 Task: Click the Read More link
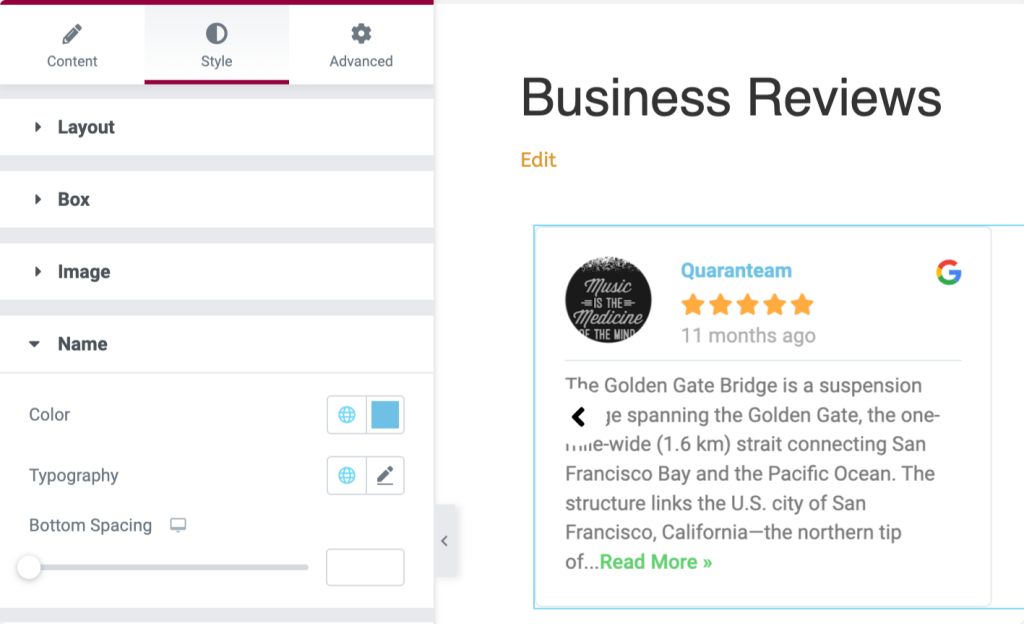656,562
